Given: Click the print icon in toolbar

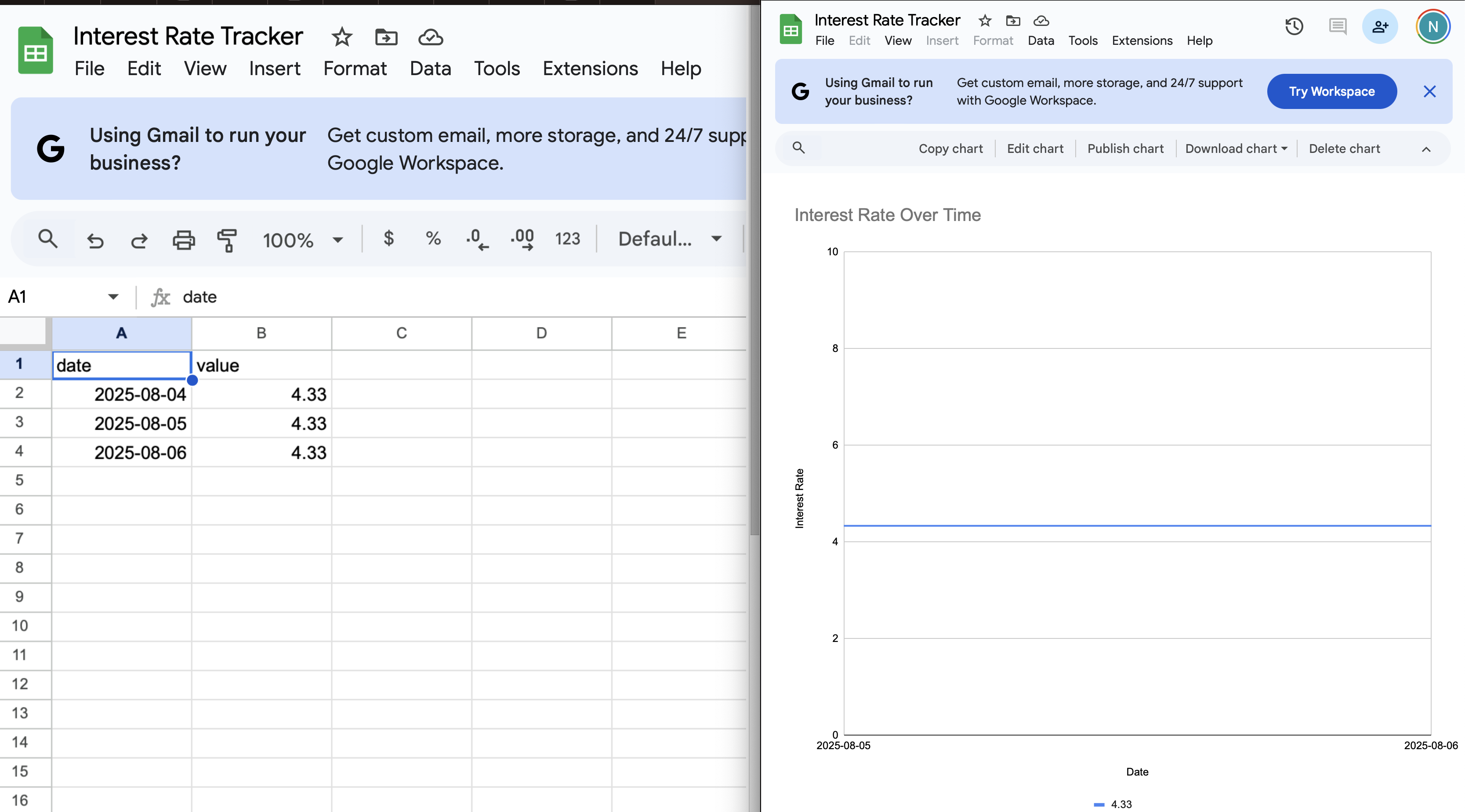Looking at the screenshot, I should pos(184,239).
